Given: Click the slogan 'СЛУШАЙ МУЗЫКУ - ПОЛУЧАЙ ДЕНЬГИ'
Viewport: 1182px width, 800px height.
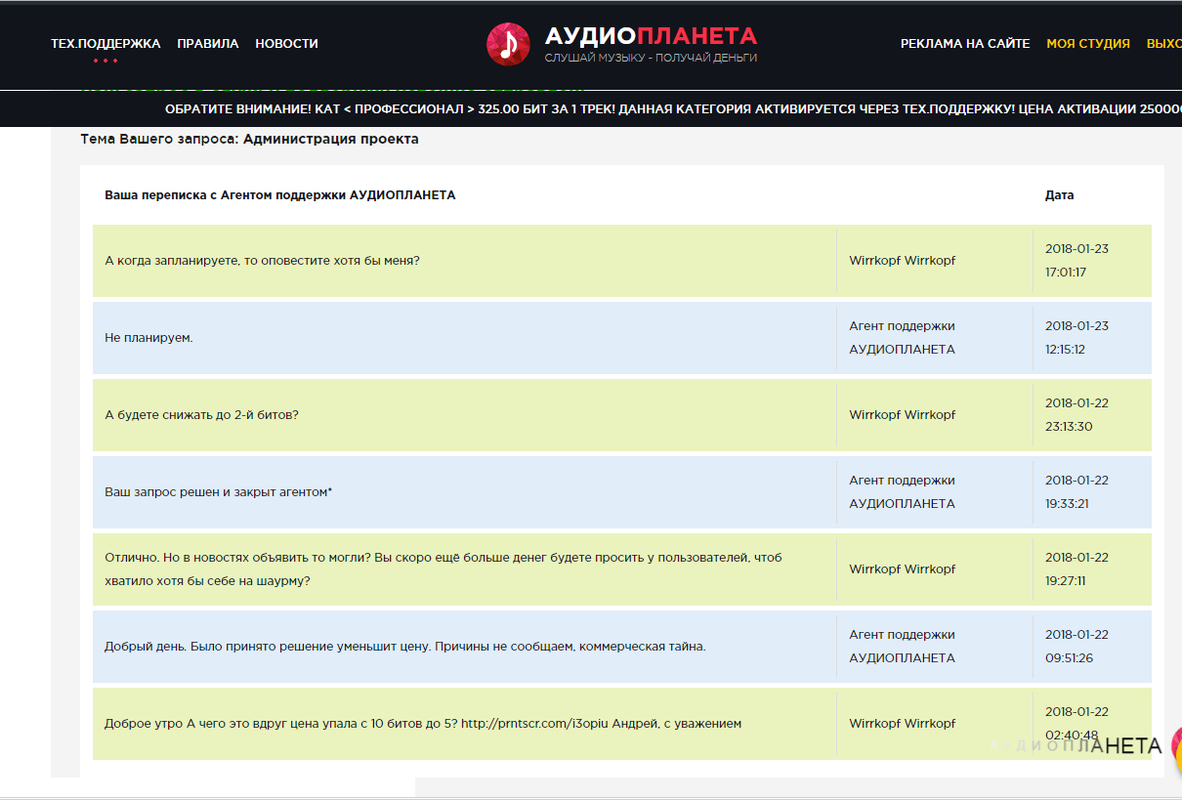Looking at the screenshot, I should [651, 57].
